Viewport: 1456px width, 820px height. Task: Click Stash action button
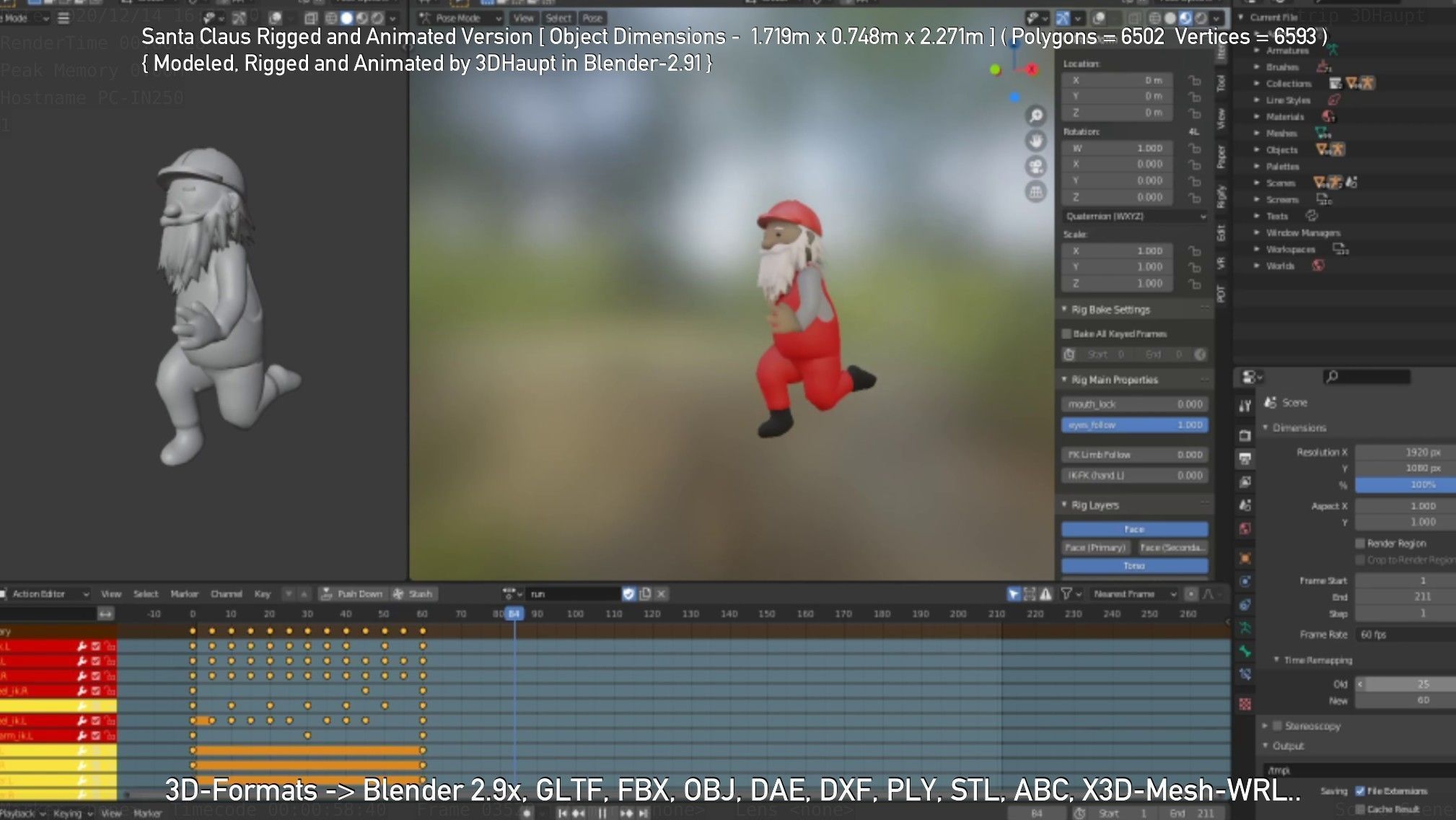(x=413, y=593)
